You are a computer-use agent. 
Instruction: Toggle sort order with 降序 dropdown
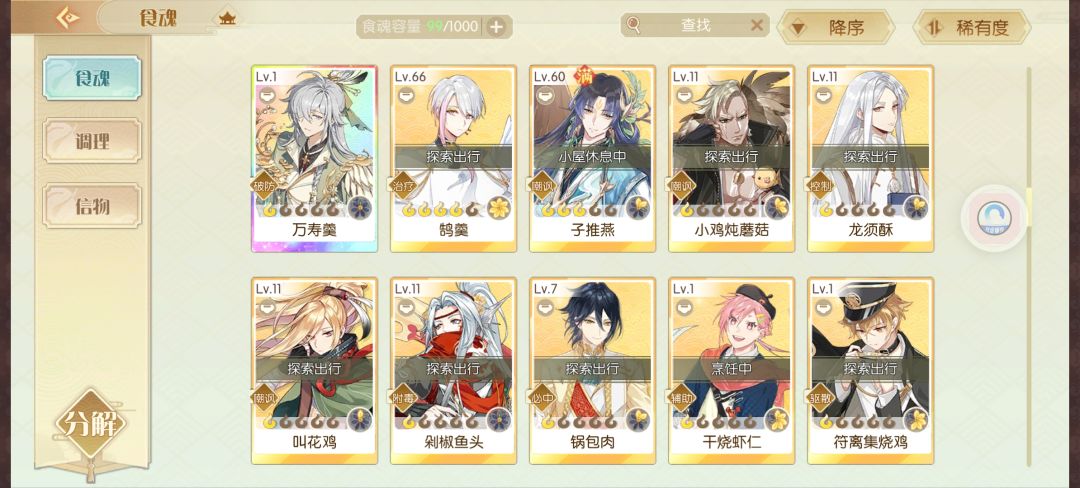(x=835, y=28)
